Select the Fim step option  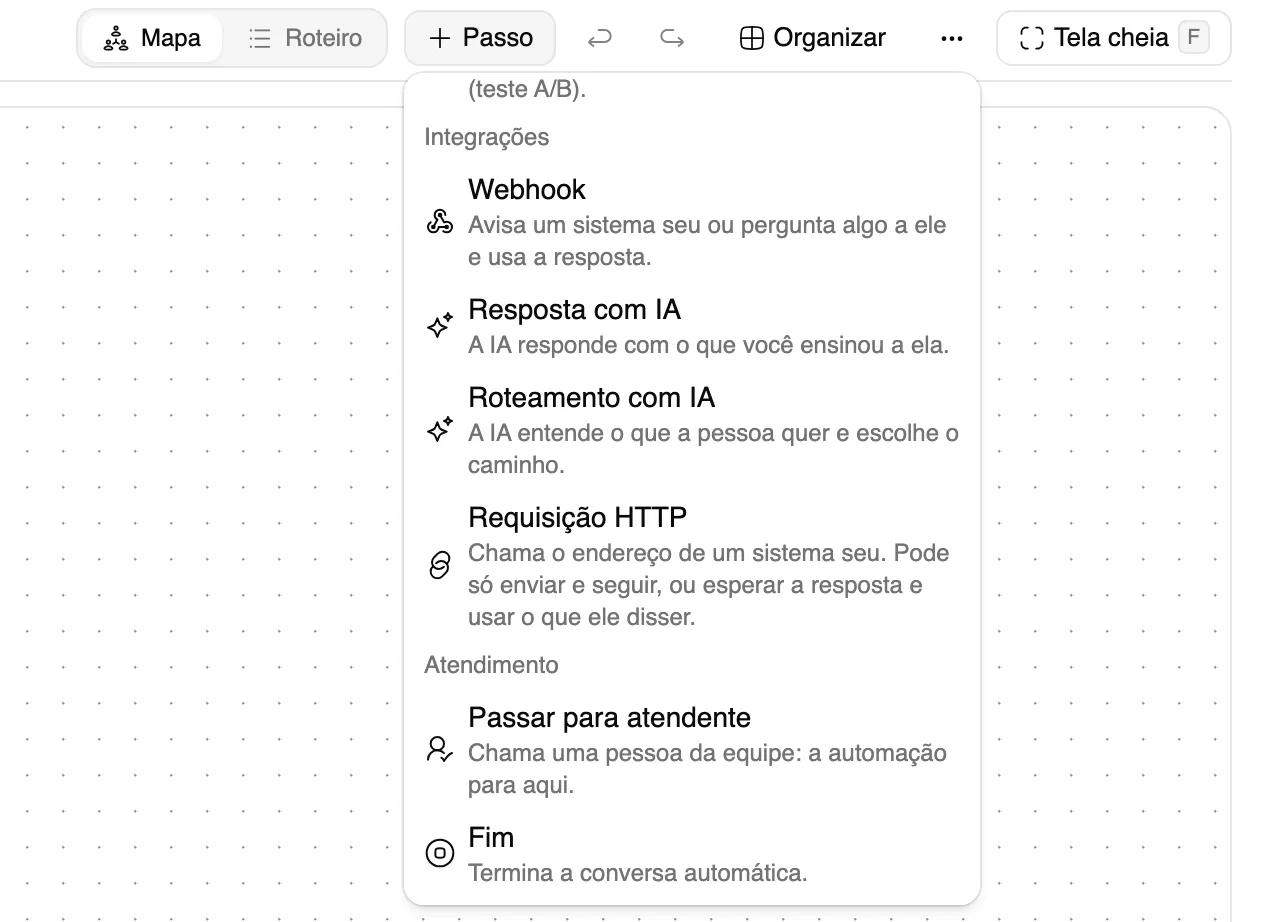[692, 855]
